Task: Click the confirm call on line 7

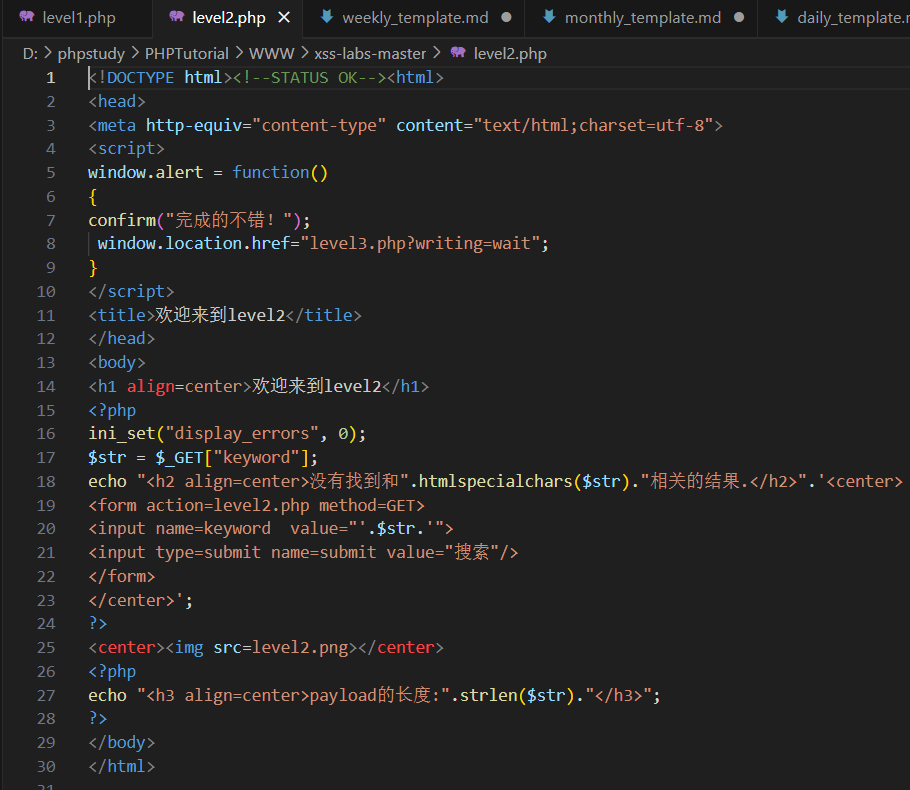Action: [199, 221]
